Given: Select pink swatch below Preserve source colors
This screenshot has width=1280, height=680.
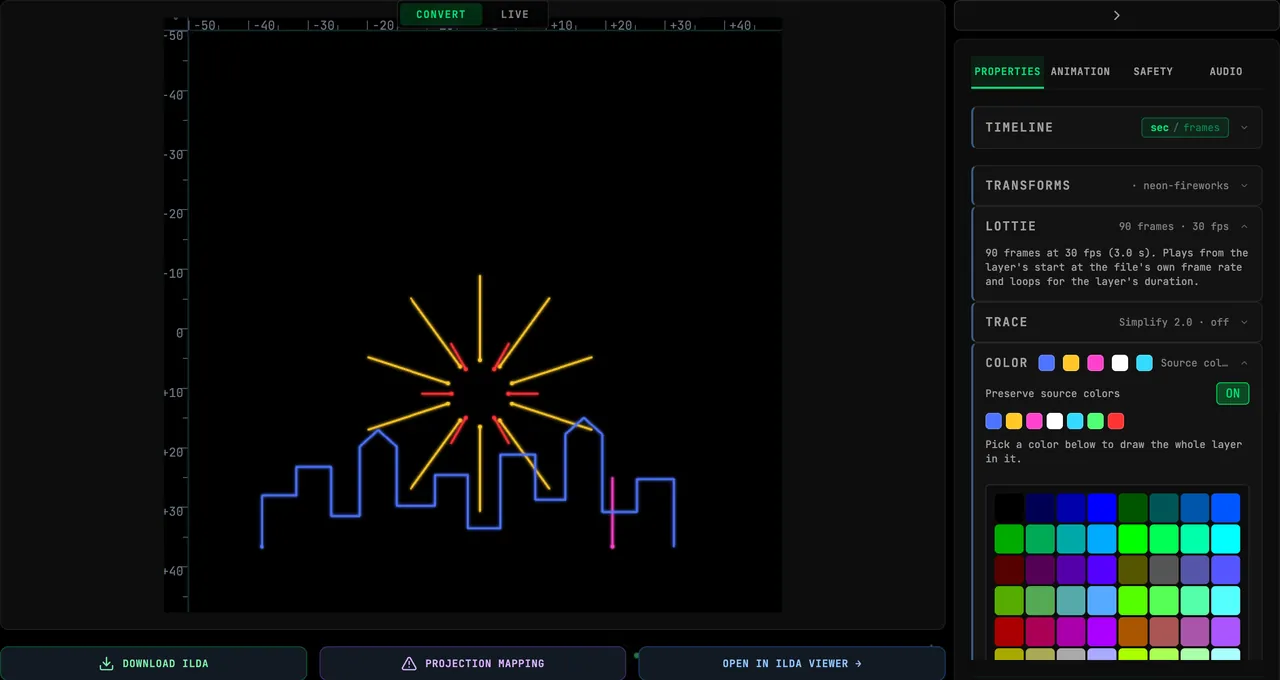Looking at the screenshot, I should [1034, 421].
